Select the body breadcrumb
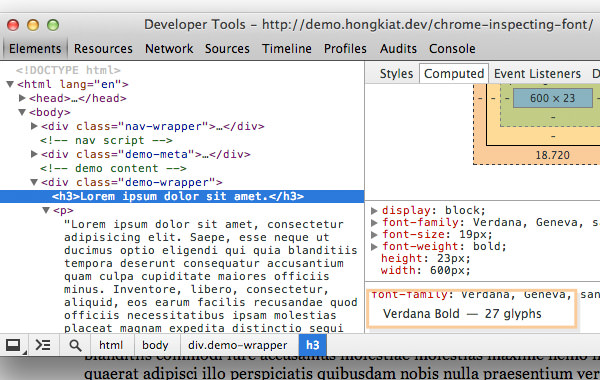 pyautogui.click(x=155, y=345)
